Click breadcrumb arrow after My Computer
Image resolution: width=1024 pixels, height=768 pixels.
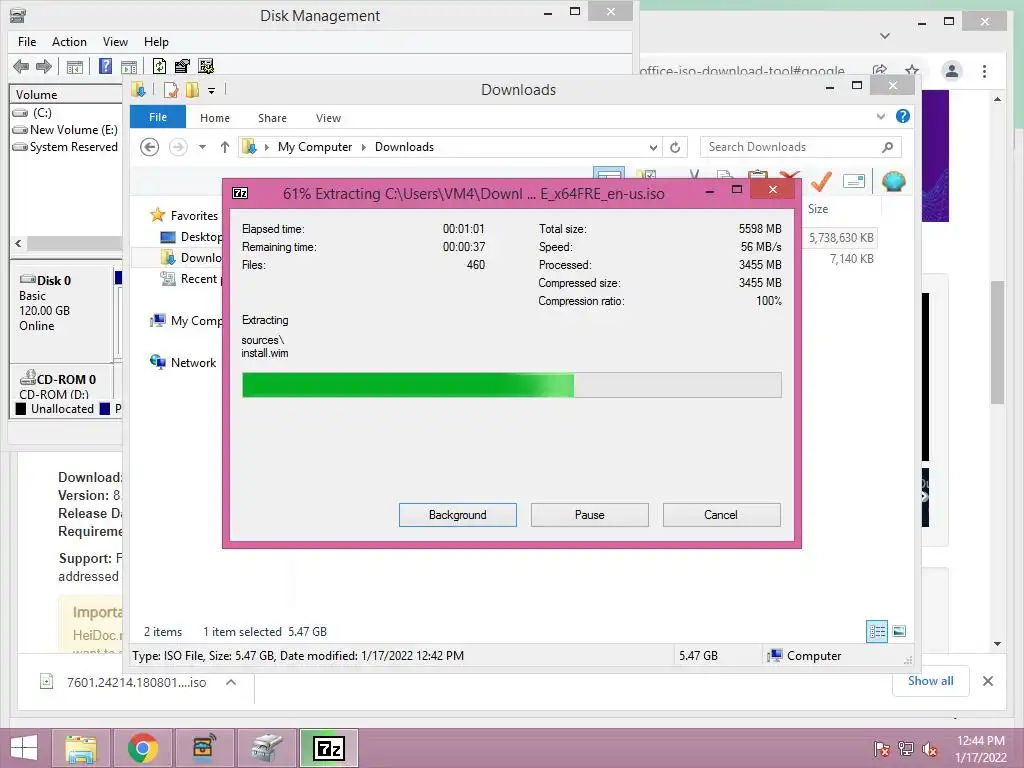click(x=364, y=147)
